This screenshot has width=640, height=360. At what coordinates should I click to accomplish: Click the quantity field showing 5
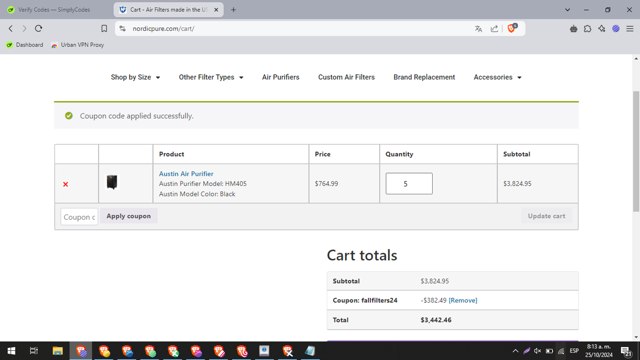click(x=409, y=184)
